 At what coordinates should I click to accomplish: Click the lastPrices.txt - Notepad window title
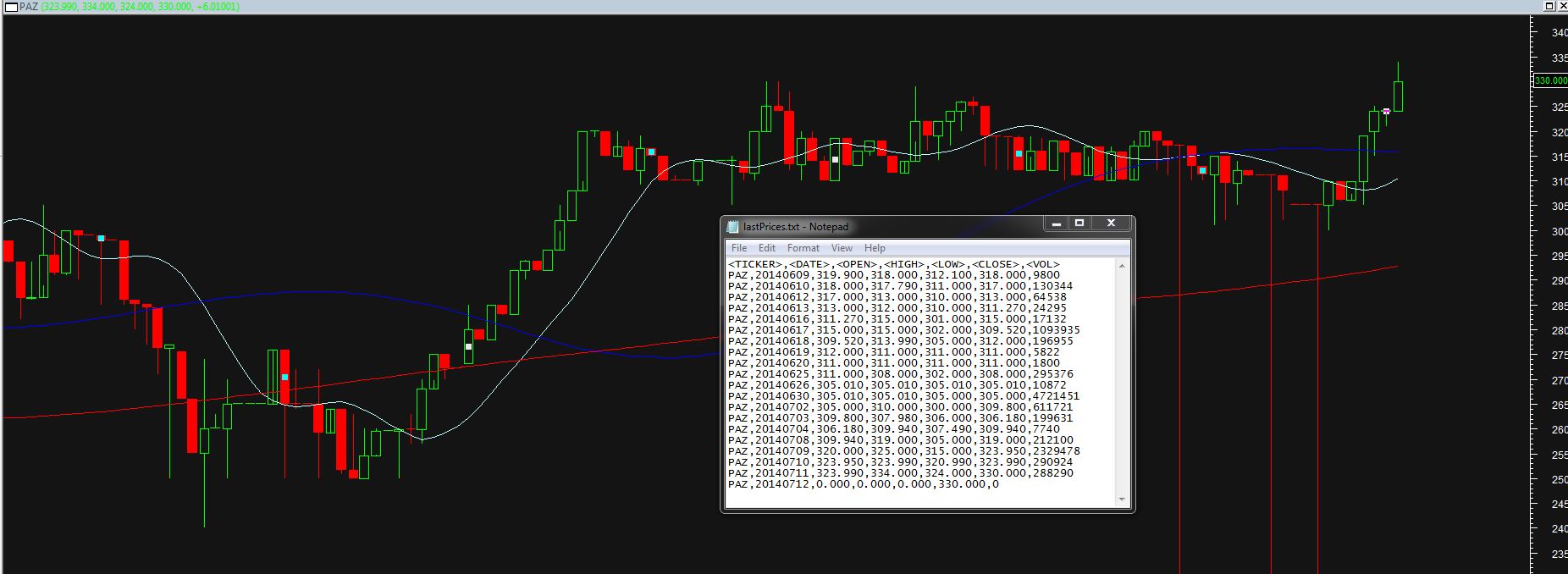tap(796, 226)
